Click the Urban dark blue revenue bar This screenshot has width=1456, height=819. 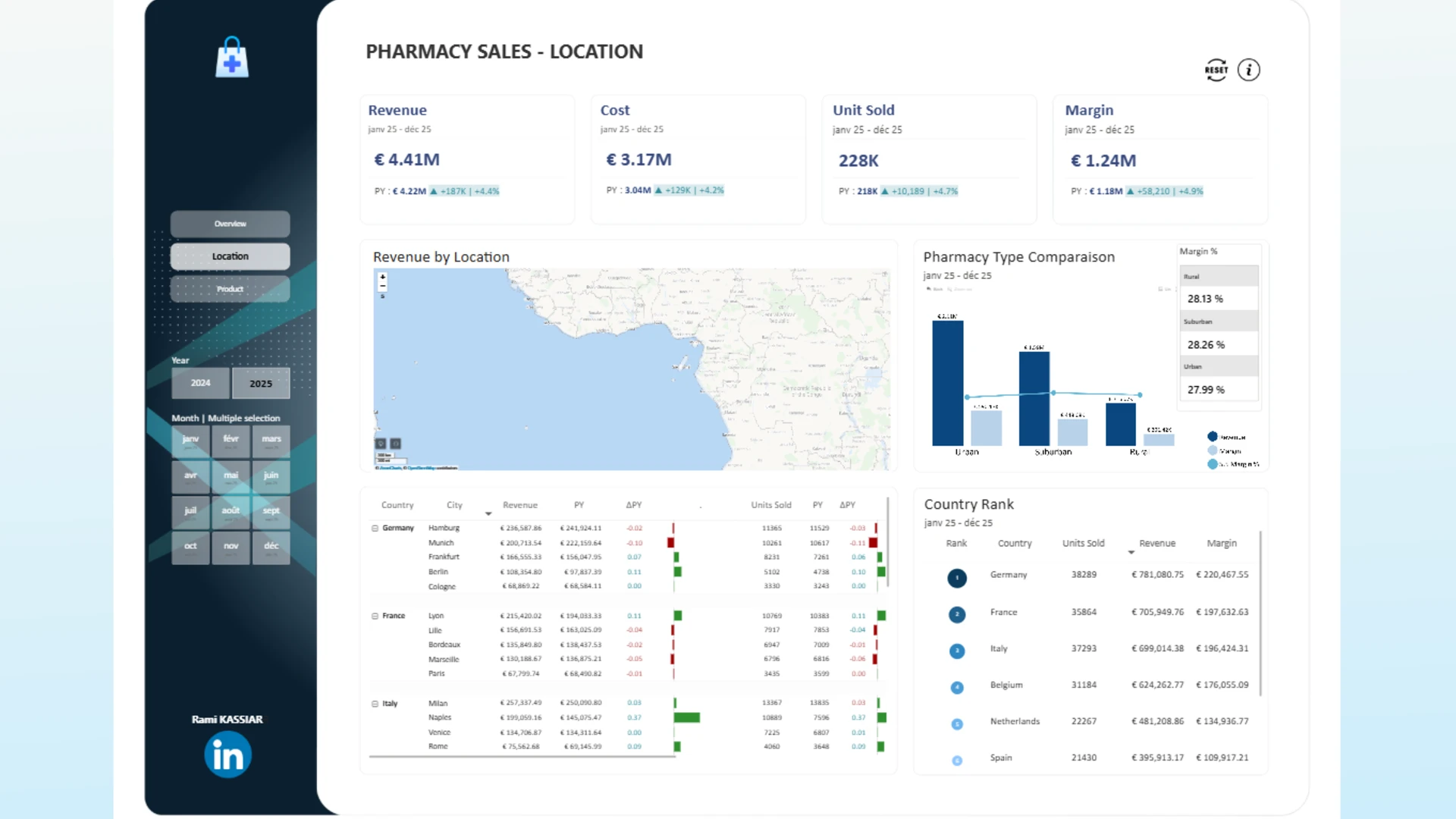tap(948, 383)
